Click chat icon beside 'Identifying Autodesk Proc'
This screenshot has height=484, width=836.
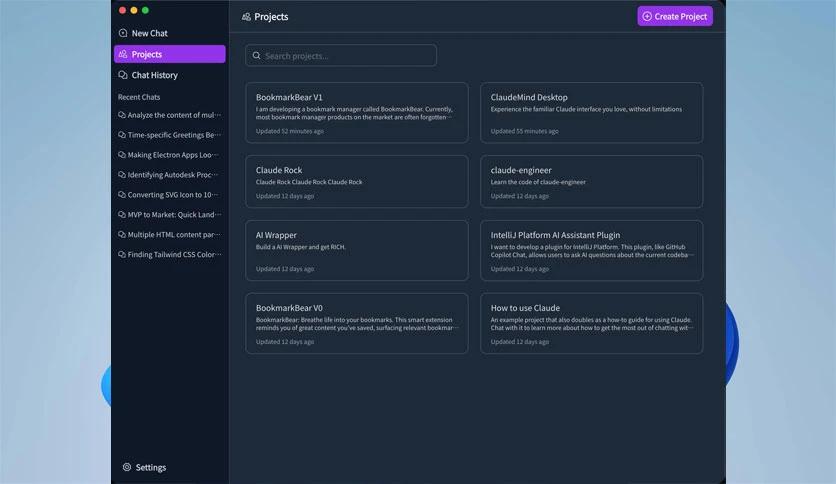[x=122, y=174]
